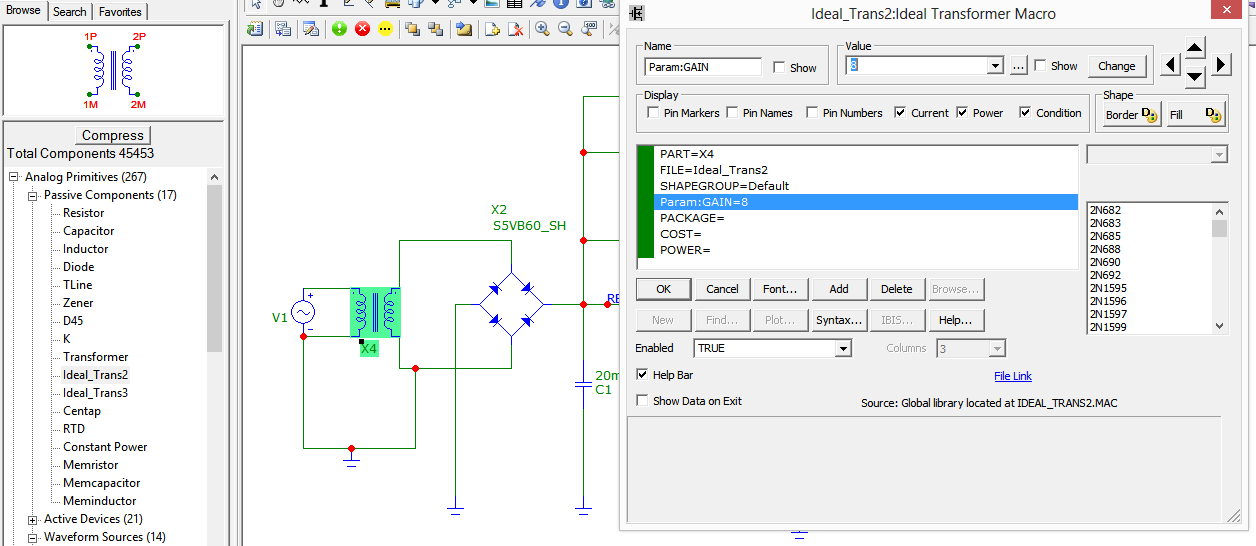Expand the Active Devices tree node
The image size is (1256, 546).
[33, 519]
